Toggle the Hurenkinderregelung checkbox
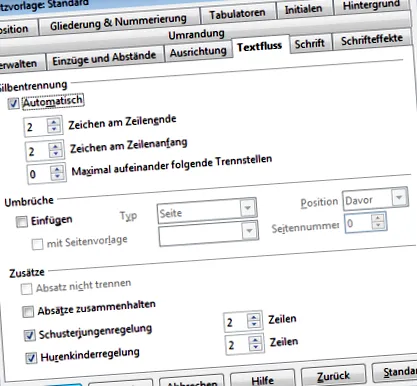The width and height of the screenshot is (417, 386). click(31, 358)
